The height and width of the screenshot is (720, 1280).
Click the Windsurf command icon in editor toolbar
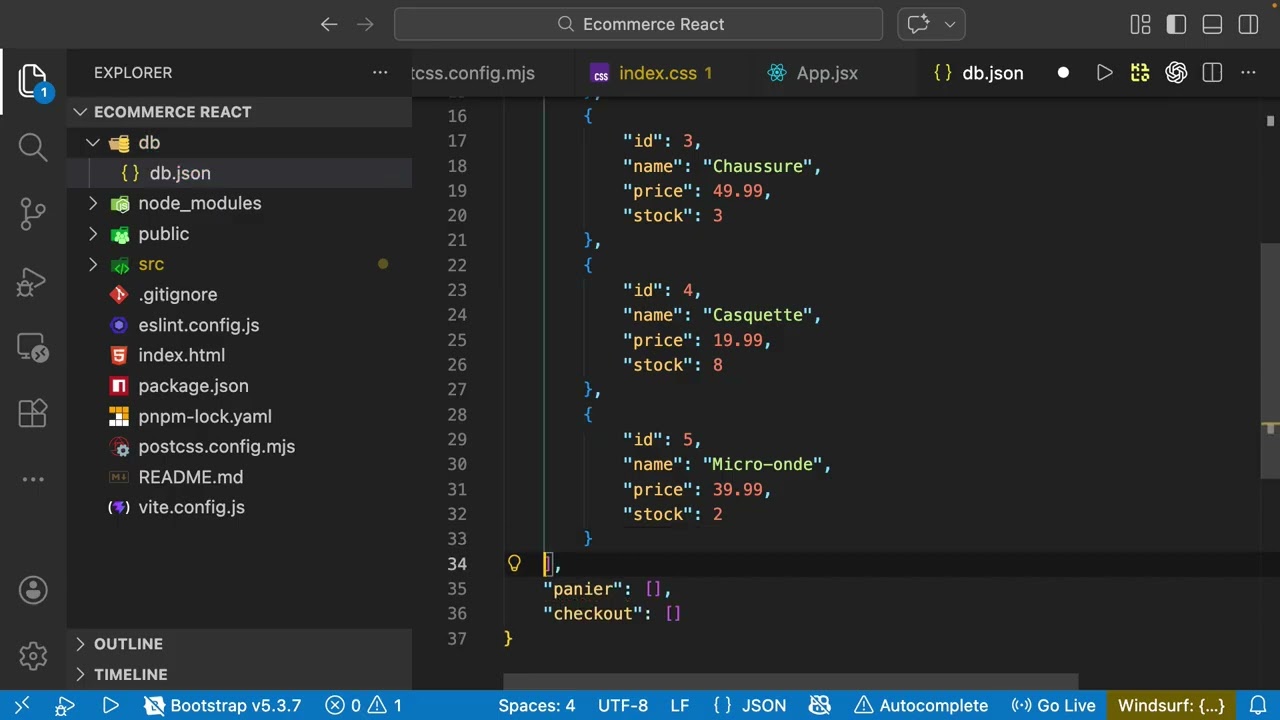(x=1140, y=73)
